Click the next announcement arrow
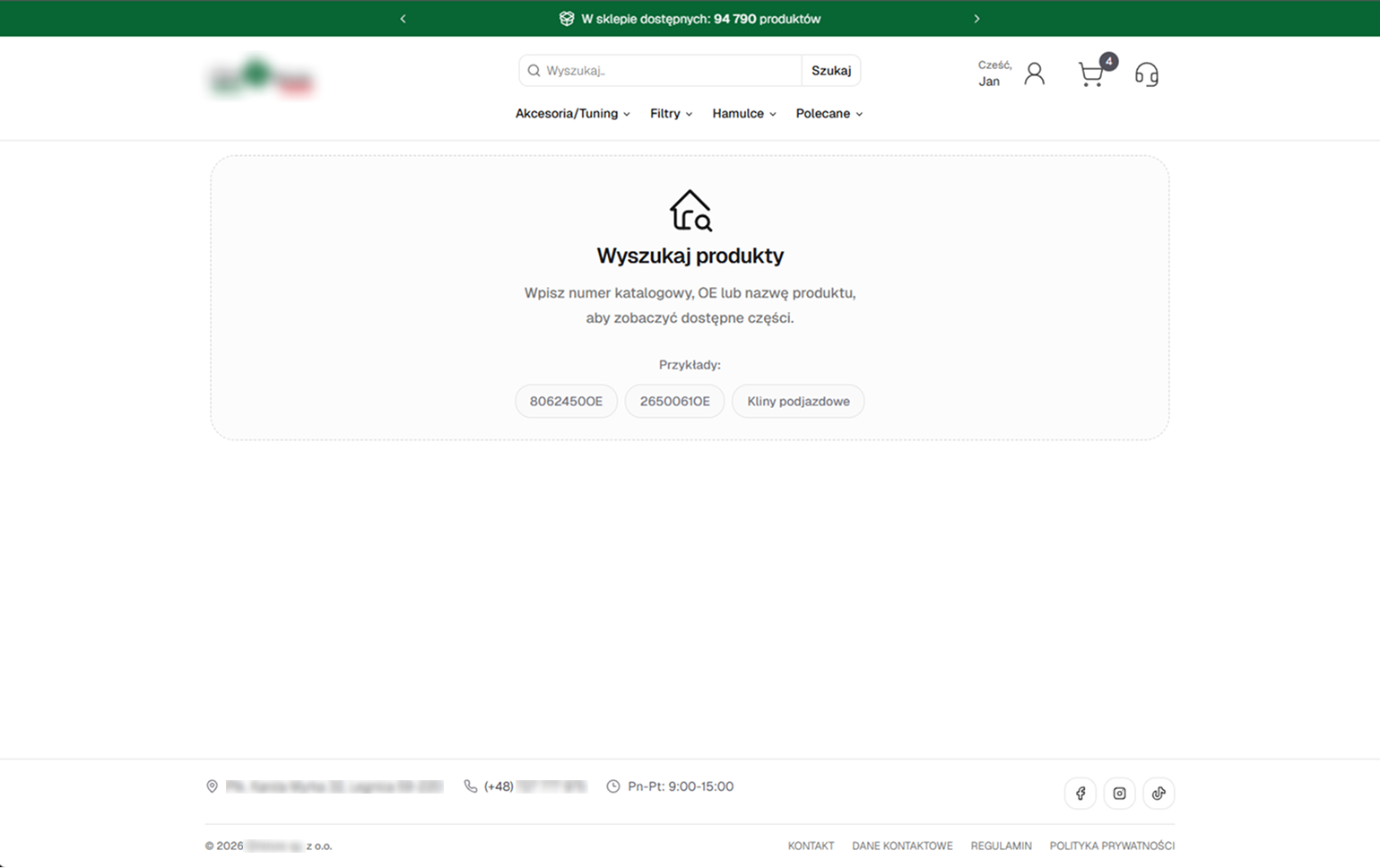 coord(976,19)
